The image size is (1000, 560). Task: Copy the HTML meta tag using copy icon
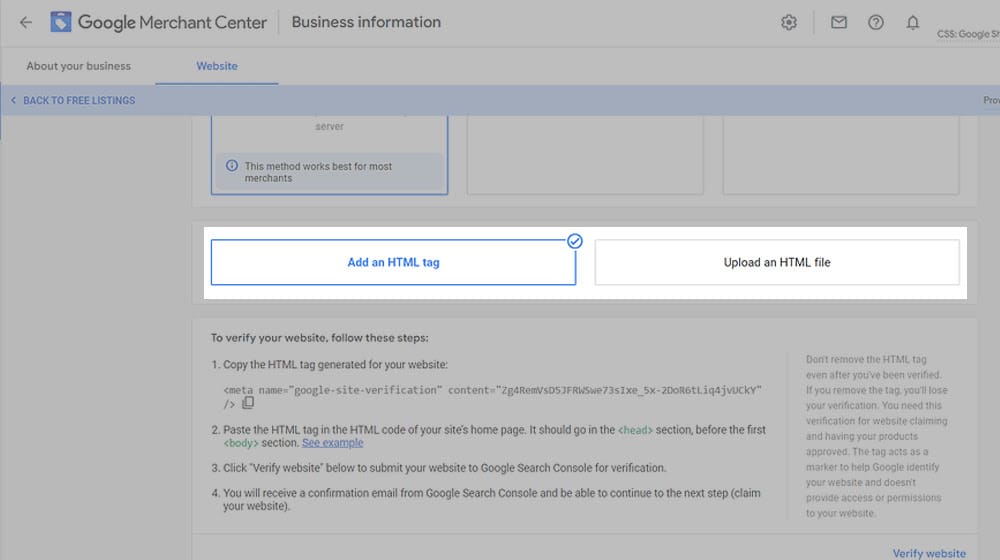248,403
